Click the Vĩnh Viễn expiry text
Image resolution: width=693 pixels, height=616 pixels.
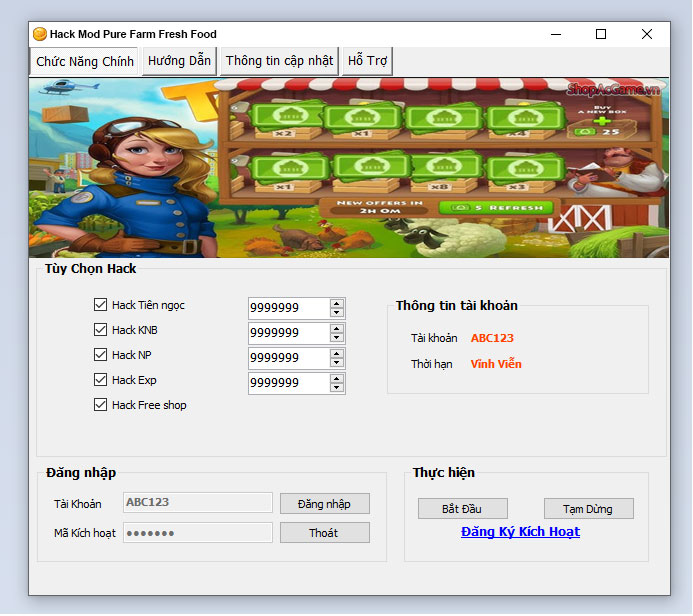[496, 364]
